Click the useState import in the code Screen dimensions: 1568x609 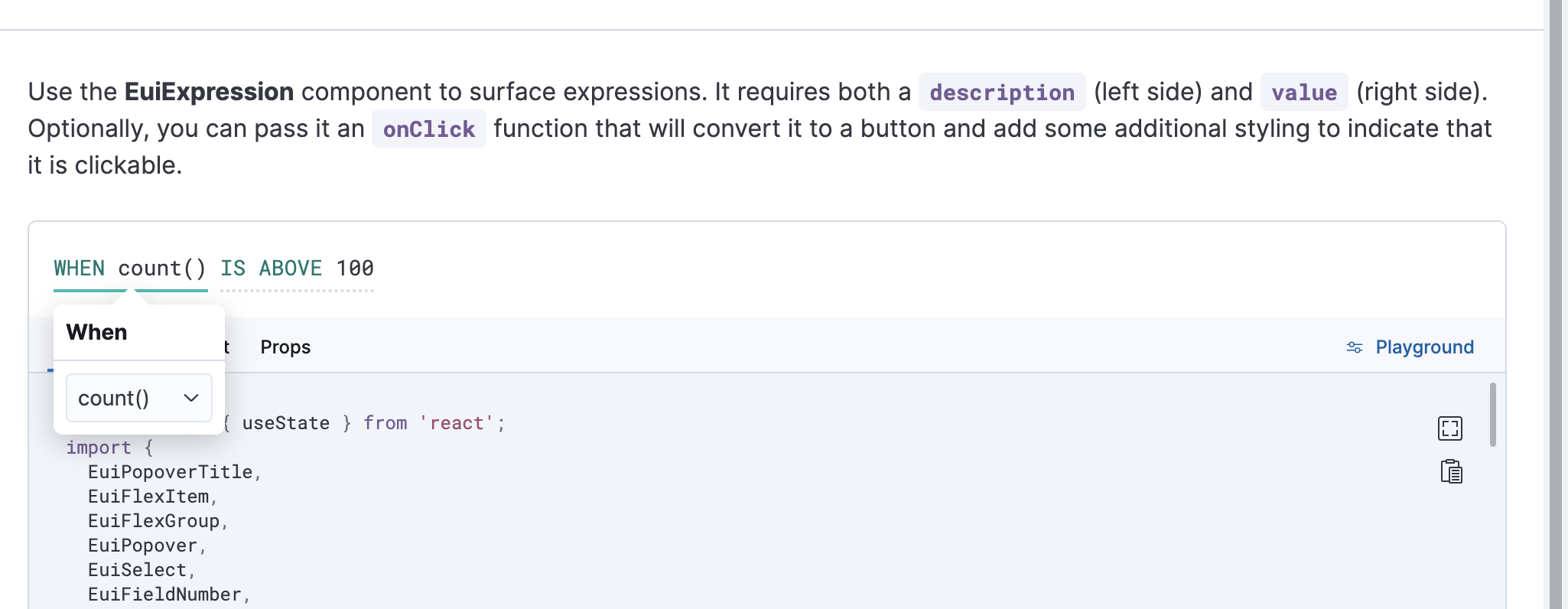click(285, 422)
